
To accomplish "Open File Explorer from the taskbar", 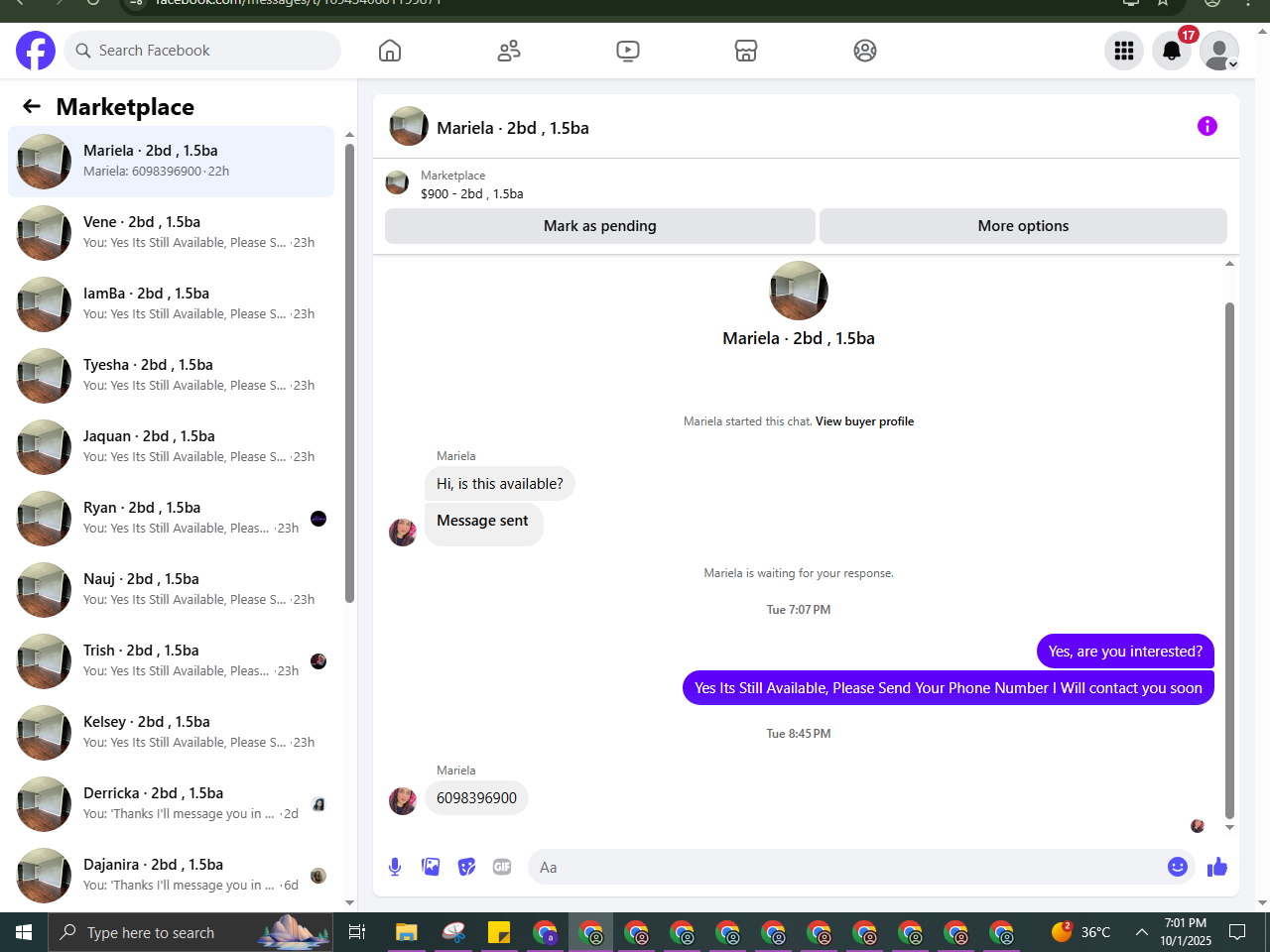I will pos(407,932).
